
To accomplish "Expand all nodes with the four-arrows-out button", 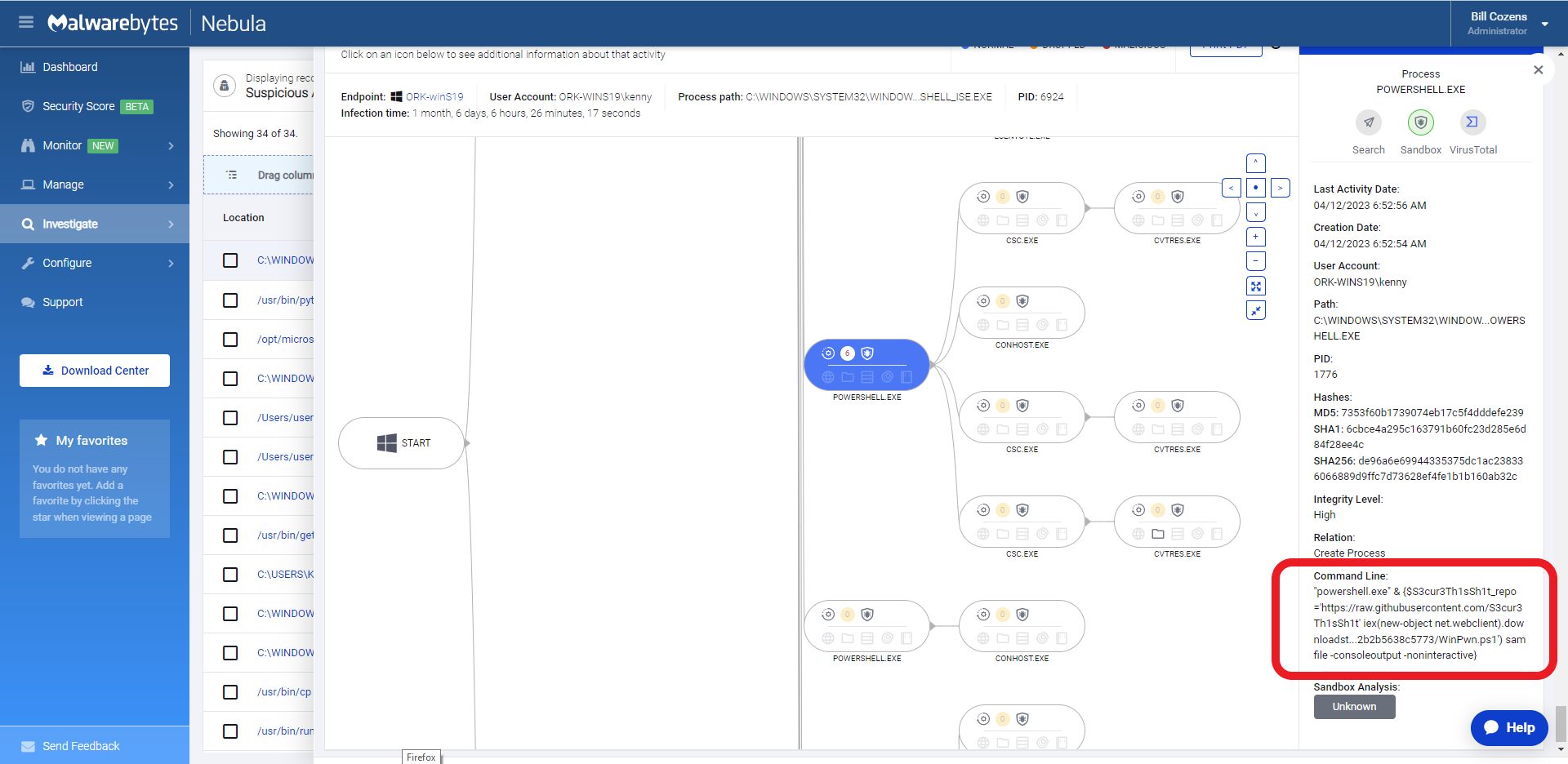I will tap(1256, 286).
